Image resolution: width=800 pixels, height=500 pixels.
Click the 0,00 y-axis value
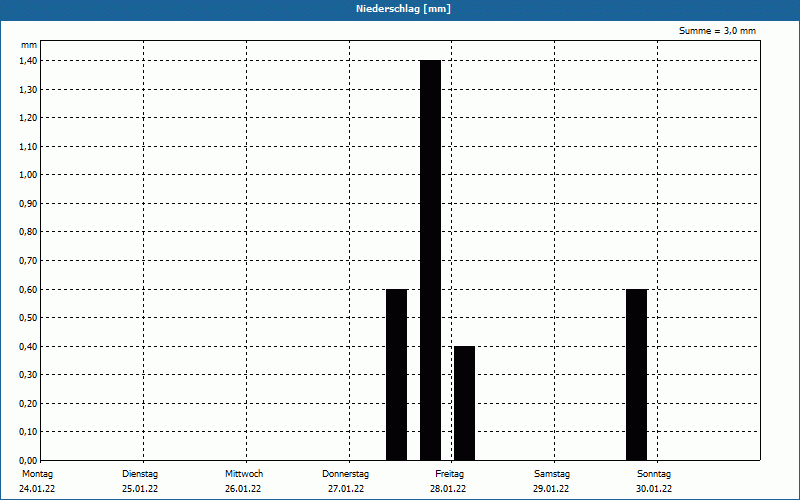28,461
